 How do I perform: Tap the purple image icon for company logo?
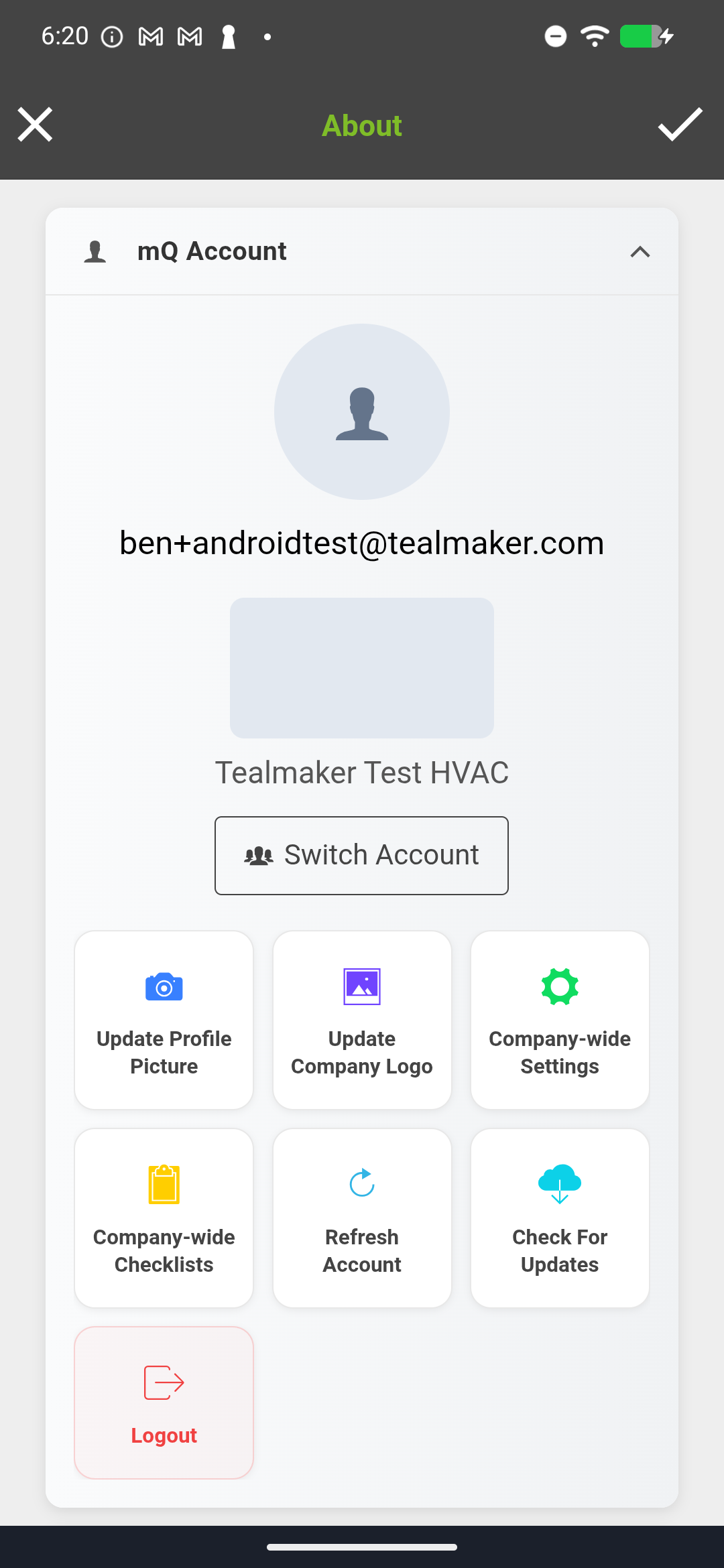pos(362,986)
